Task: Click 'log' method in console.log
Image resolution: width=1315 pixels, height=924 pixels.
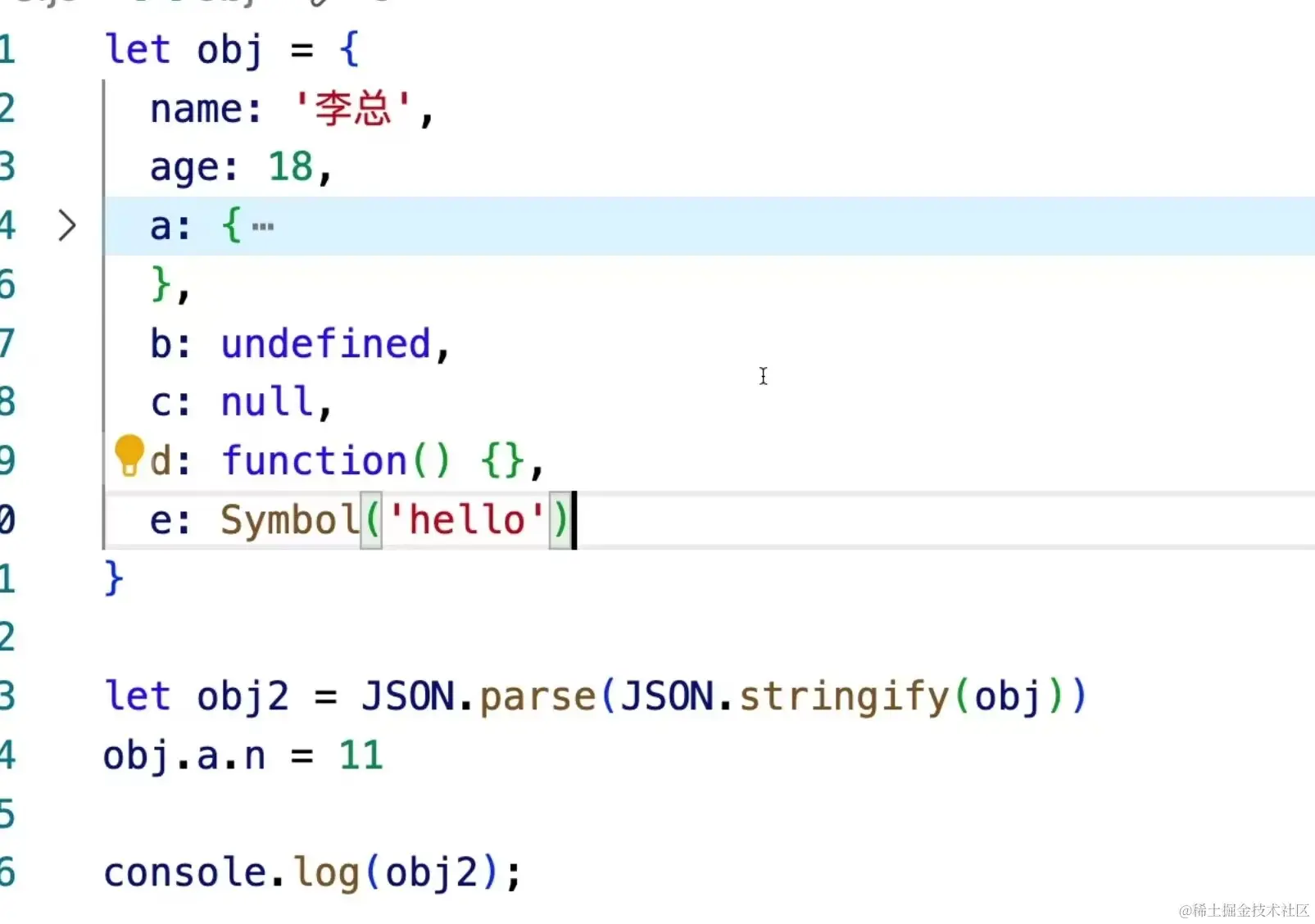Action: 326,872
